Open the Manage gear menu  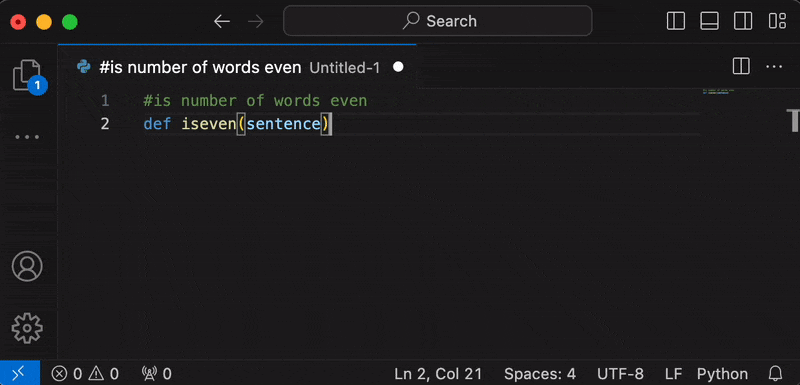[x=28, y=328]
